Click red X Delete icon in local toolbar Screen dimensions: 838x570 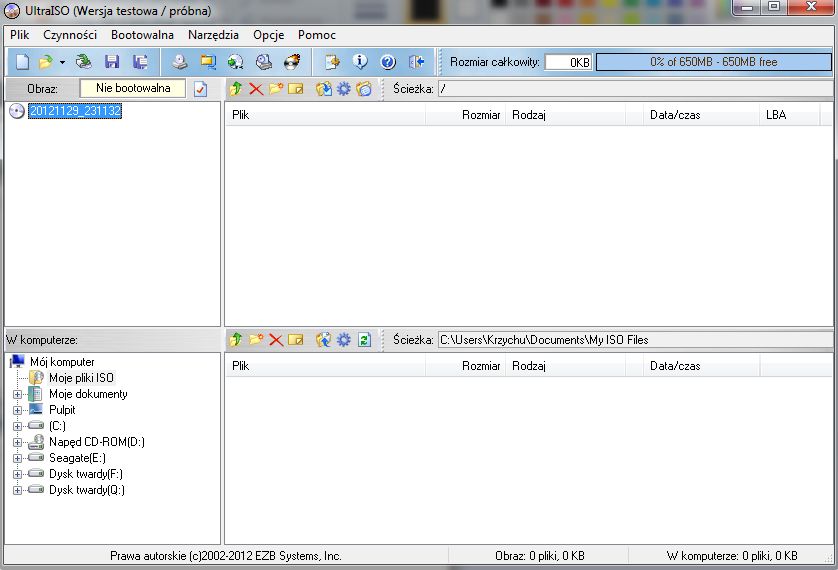(276, 340)
